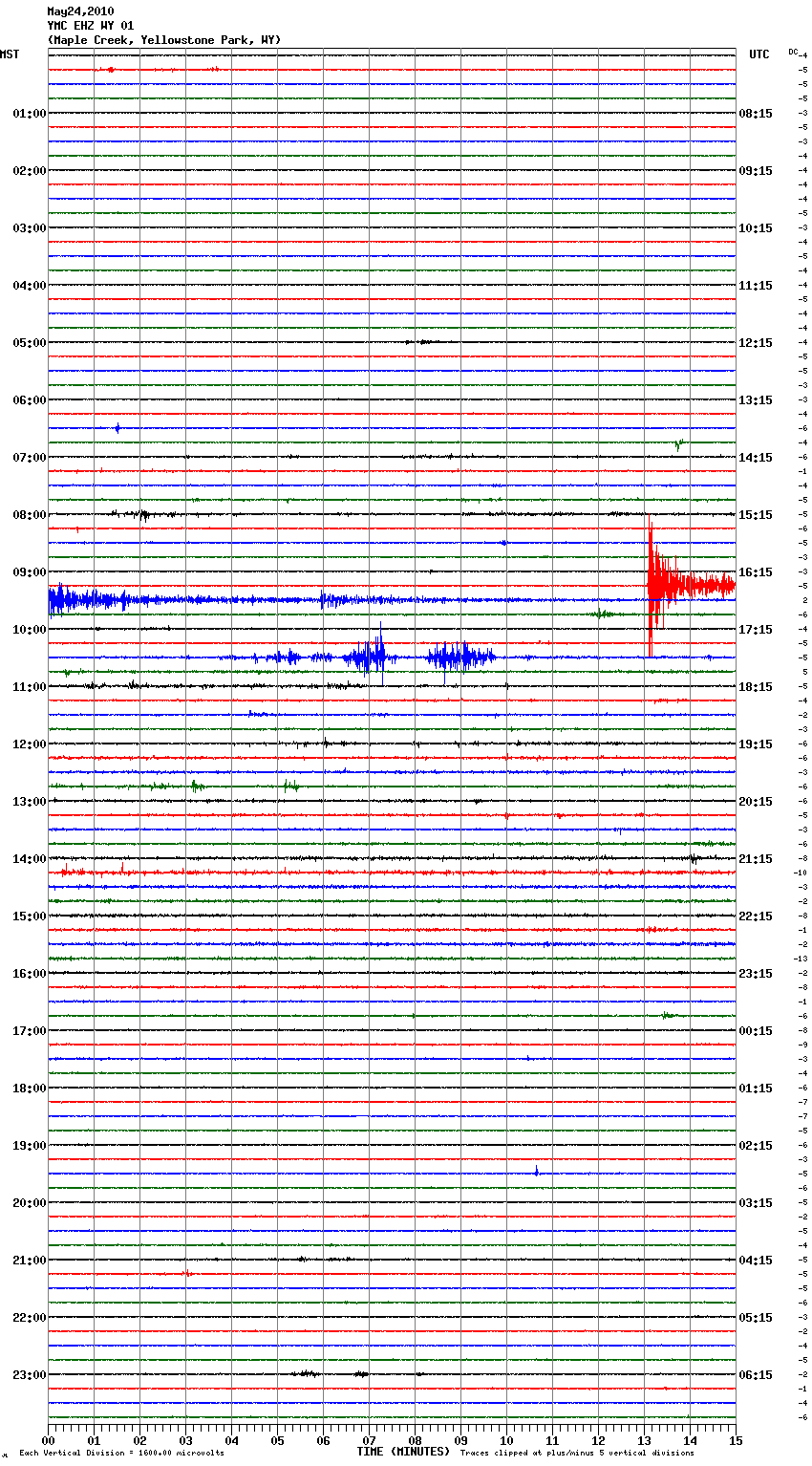Select the station code YMC EHZ WY 01
This screenshot has width=812, height=1466.
click(91, 26)
